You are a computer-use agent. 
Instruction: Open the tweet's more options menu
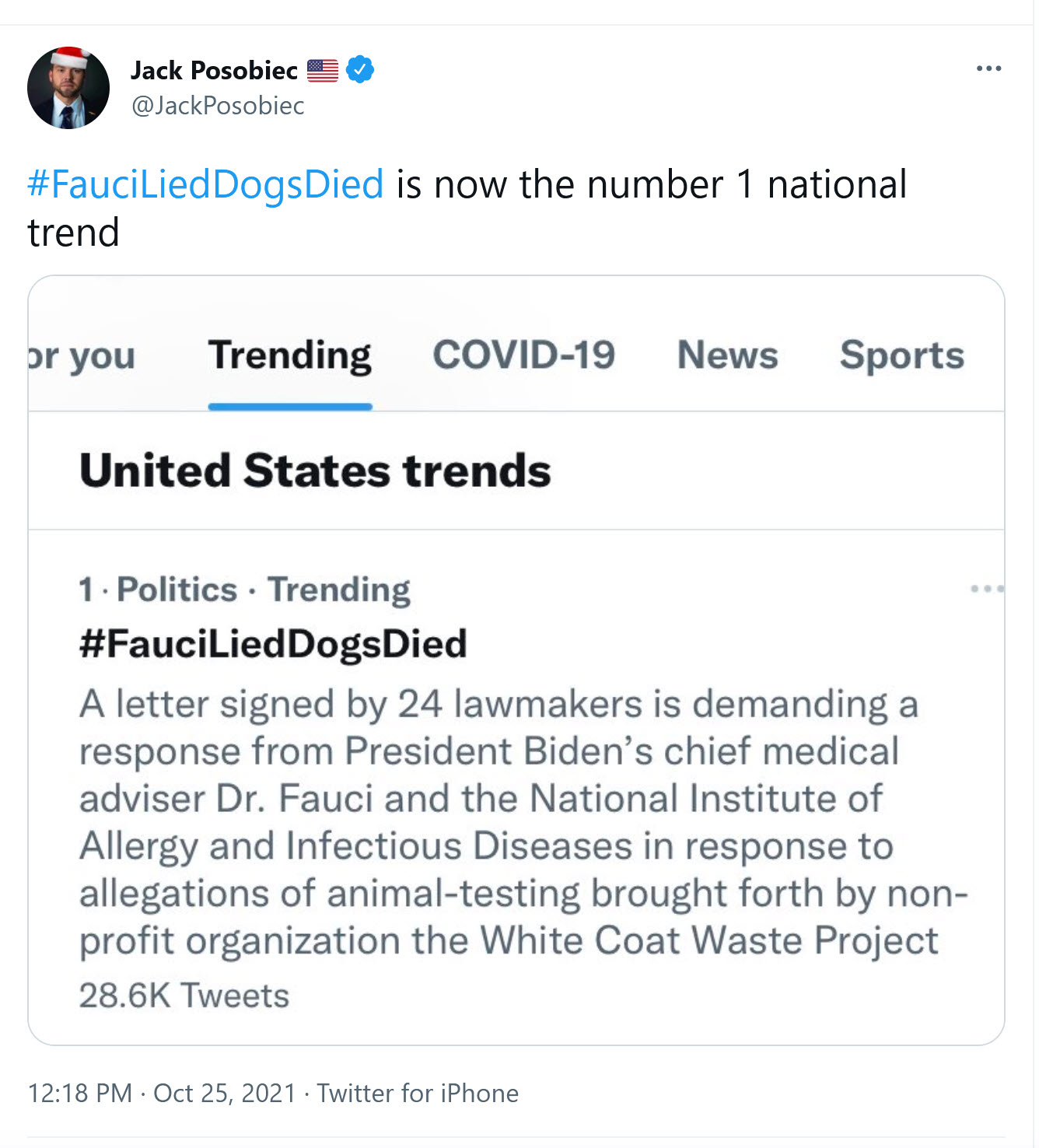pyautogui.click(x=988, y=68)
